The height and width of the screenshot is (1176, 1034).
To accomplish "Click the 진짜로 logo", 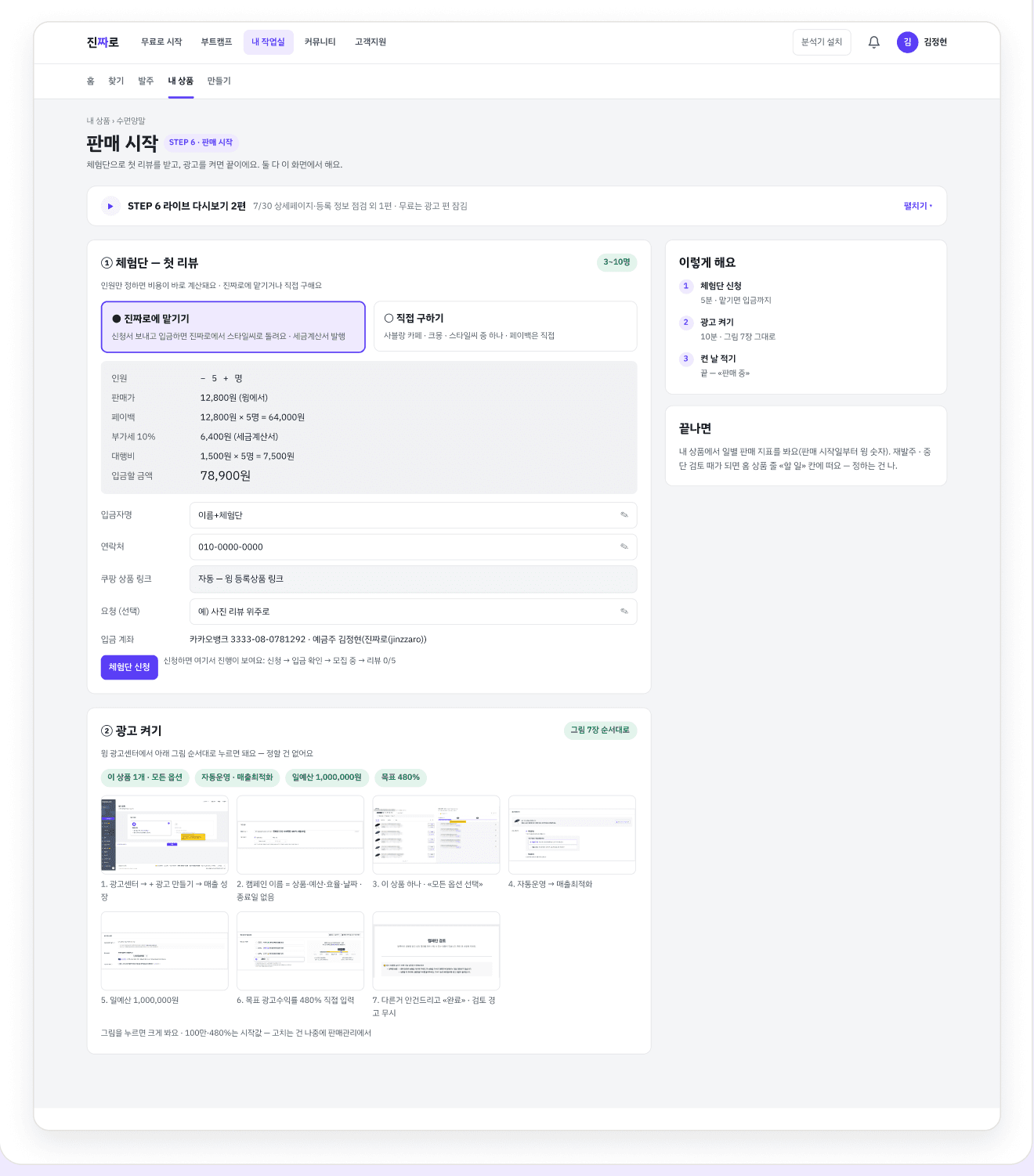I will point(103,42).
